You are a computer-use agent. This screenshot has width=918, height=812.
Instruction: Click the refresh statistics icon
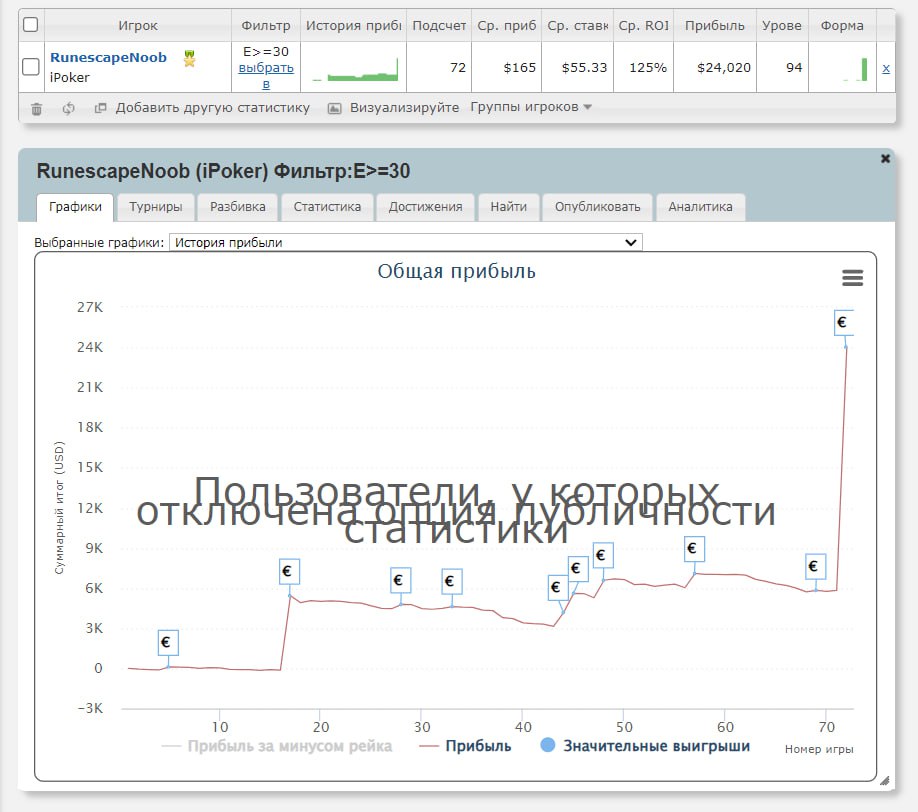click(x=68, y=108)
